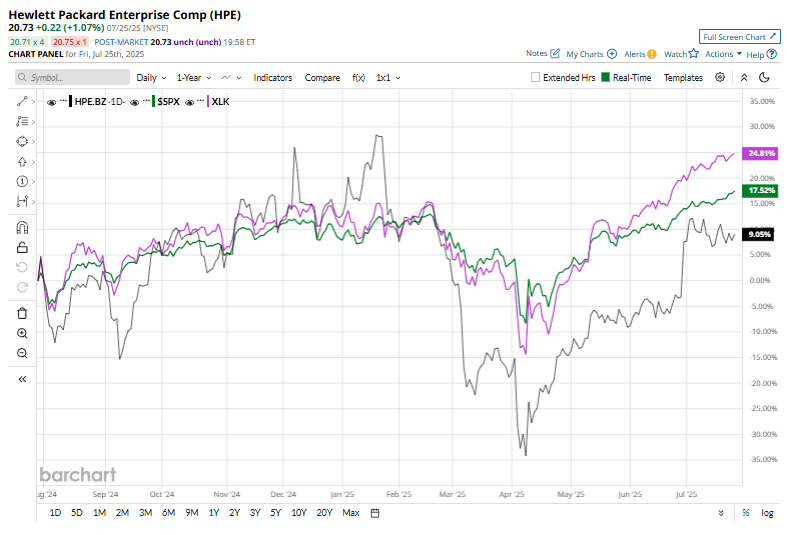Open the calendar date range icon
The image size is (787, 535).
(375, 513)
